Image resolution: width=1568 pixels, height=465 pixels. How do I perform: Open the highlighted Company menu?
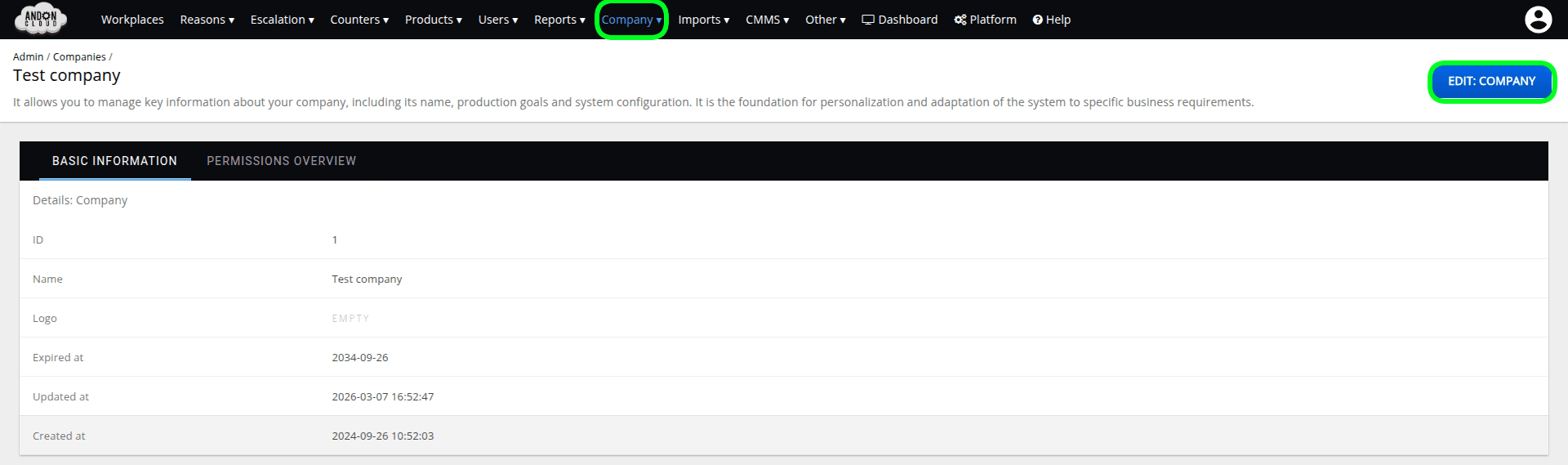coord(631,20)
